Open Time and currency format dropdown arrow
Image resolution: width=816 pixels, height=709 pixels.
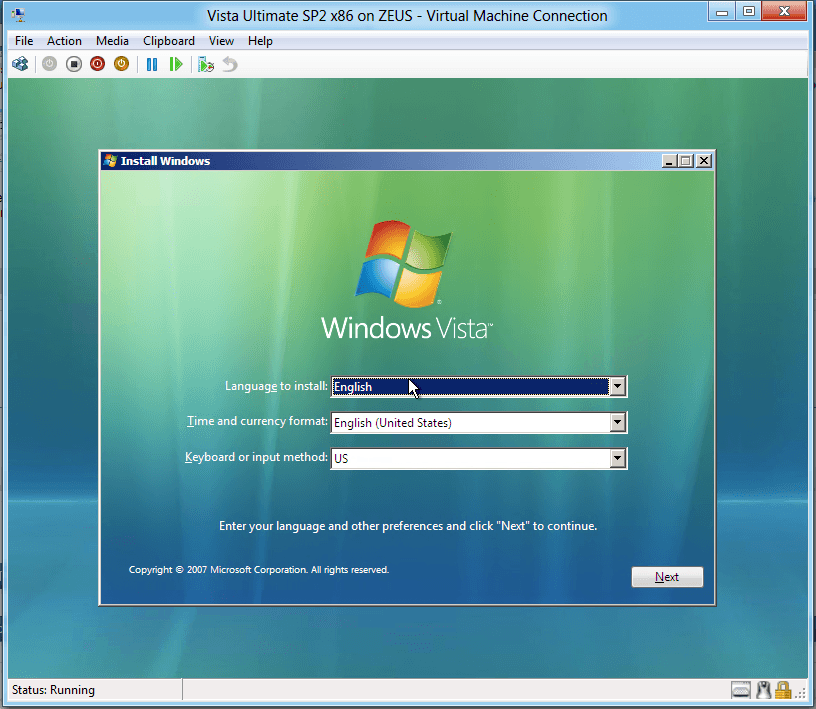point(618,423)
